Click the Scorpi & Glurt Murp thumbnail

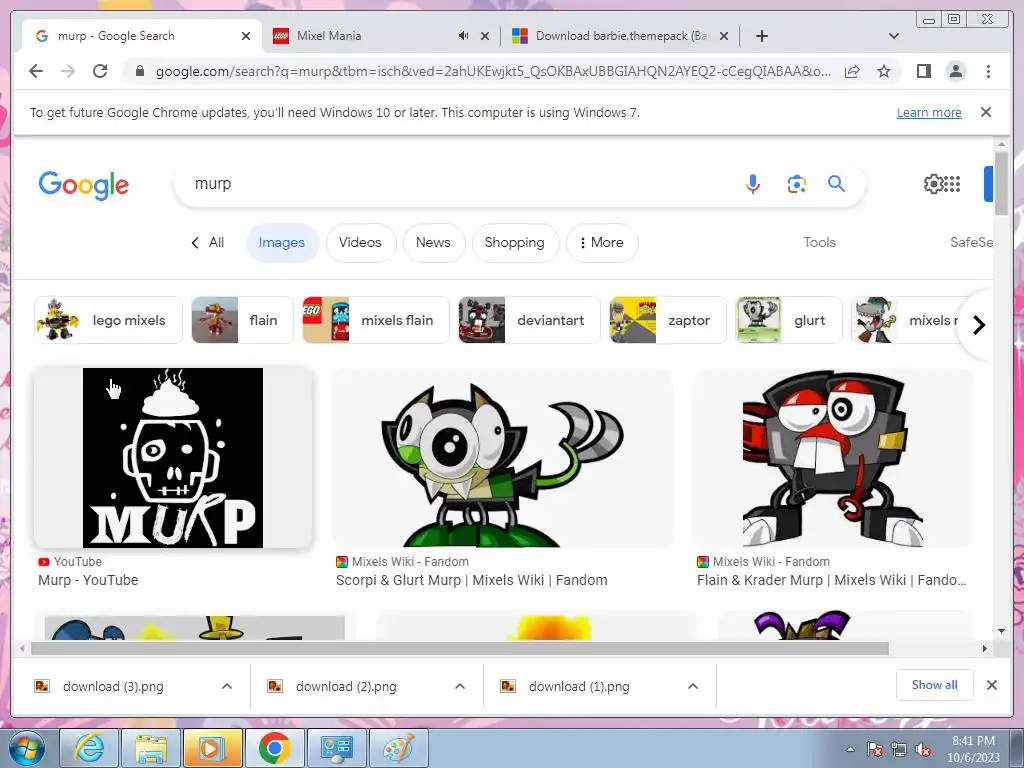pos(503,458)
